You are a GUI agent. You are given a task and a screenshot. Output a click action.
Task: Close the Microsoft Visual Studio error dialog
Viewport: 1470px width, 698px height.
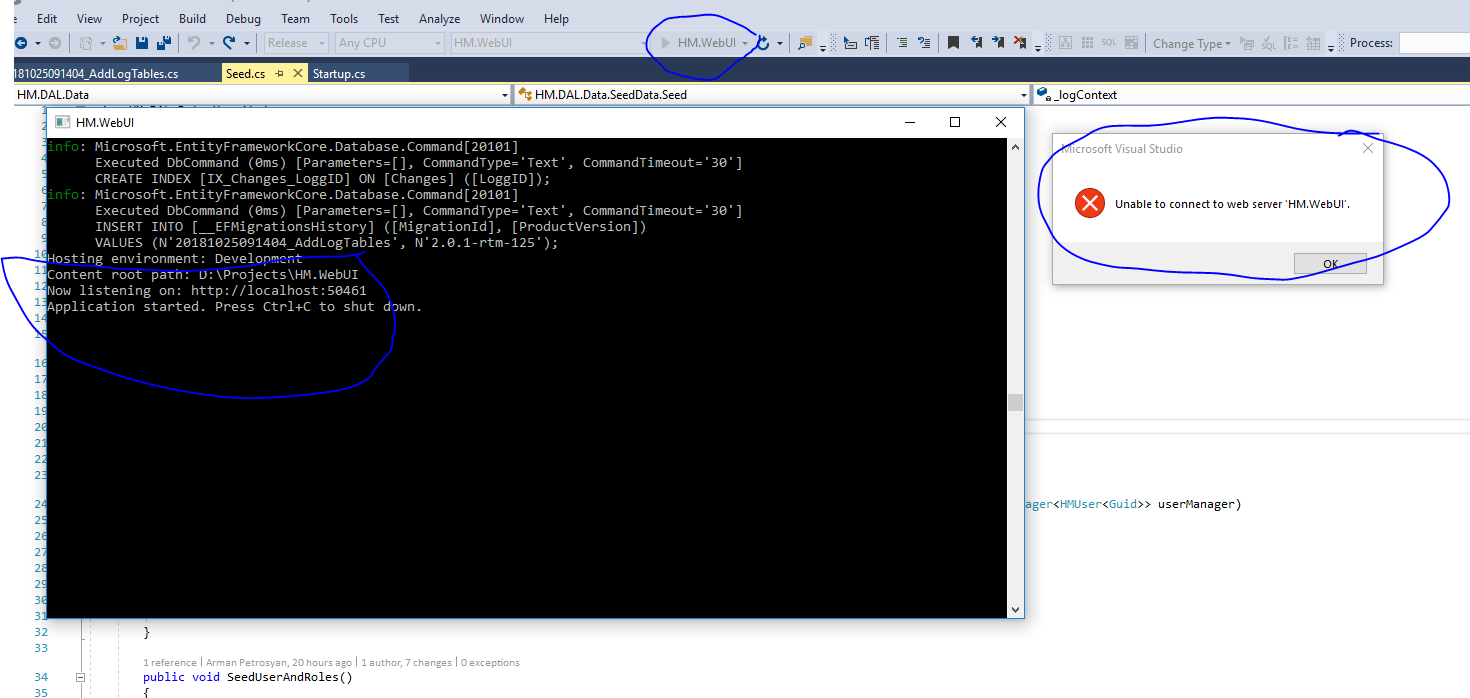point(1367,148)
